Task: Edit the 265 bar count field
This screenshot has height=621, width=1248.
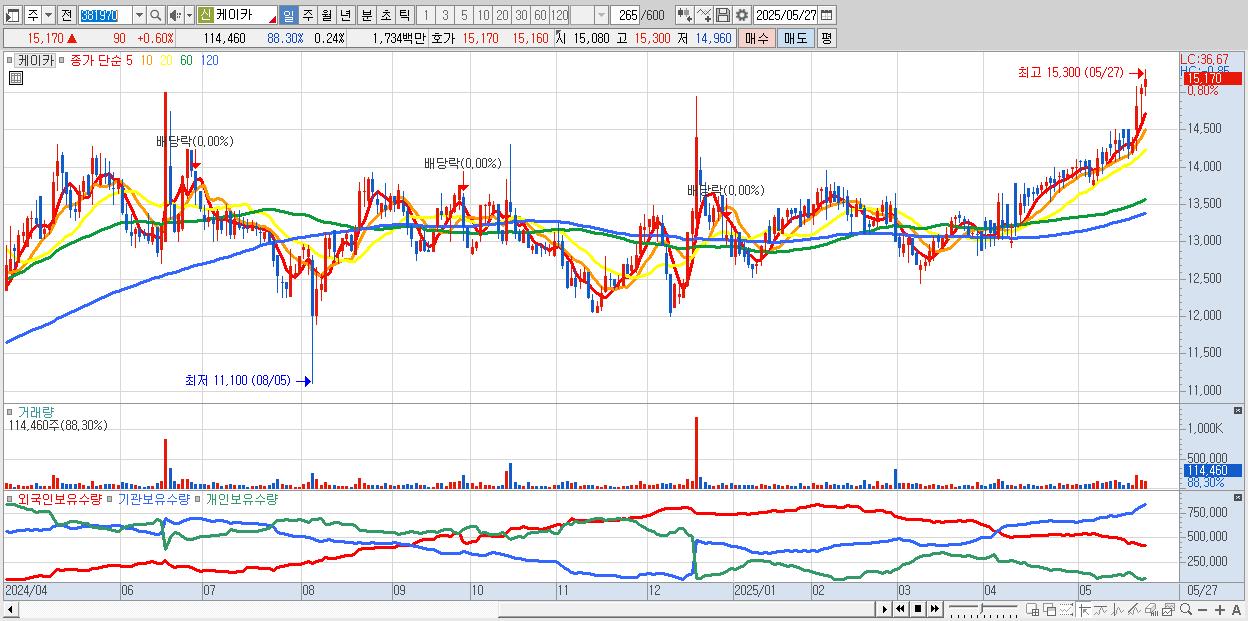Action: pos(627,15)
